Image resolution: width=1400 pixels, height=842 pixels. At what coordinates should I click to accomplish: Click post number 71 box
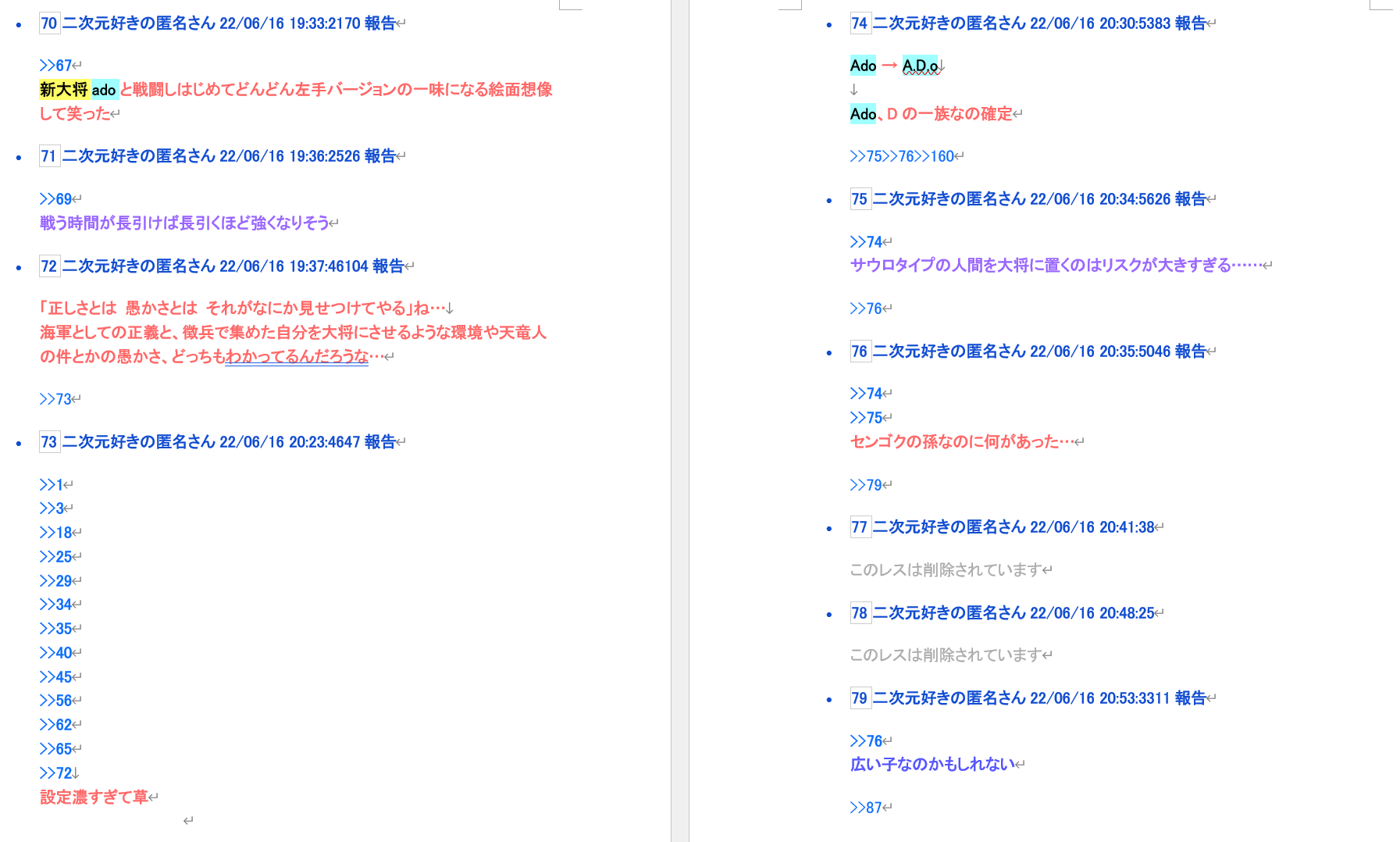point(49,156)
